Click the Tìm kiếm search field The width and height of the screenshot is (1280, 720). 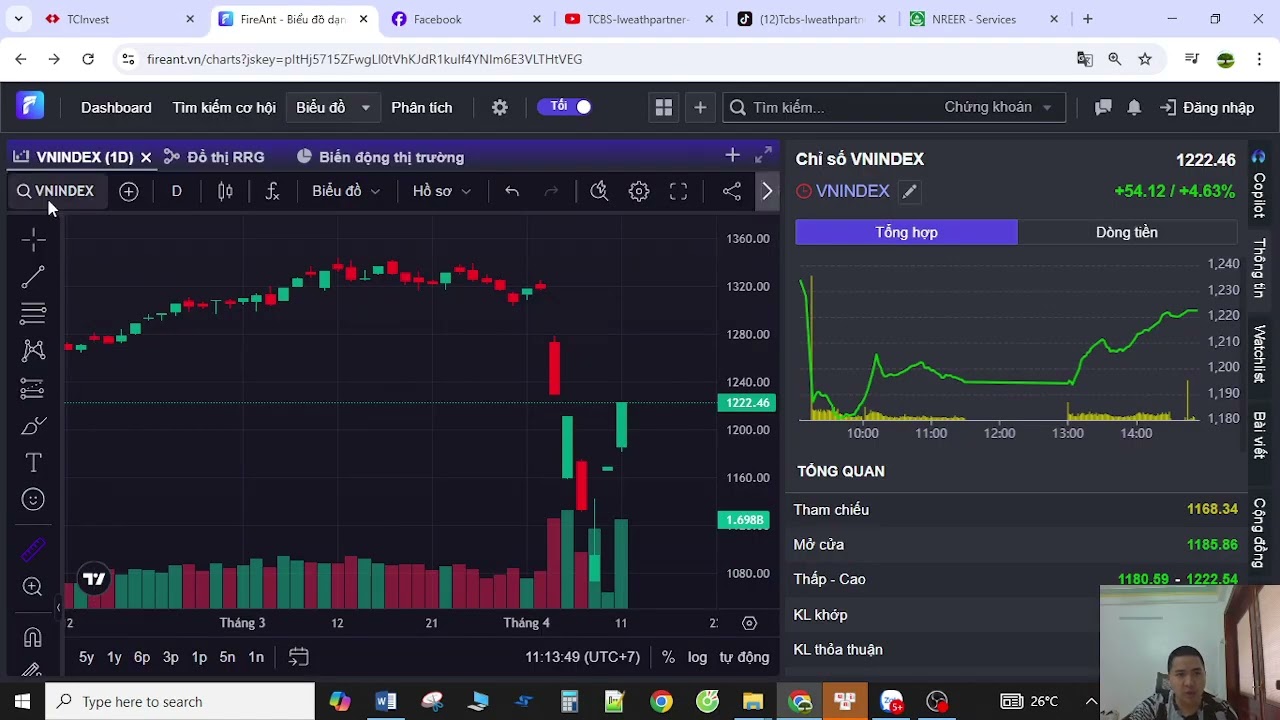[x=830, y=107]
